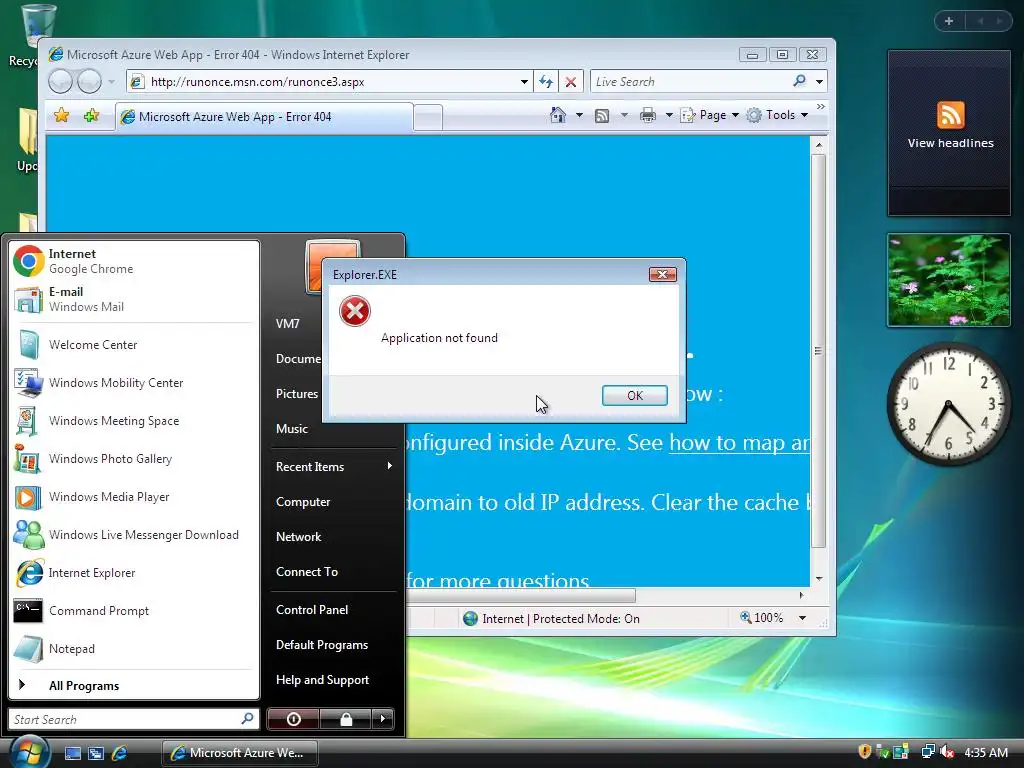The width and height of the screenshot is (1024, 768).
Task: Click the Live Search magnifier icon
Action: click(799, 81)
